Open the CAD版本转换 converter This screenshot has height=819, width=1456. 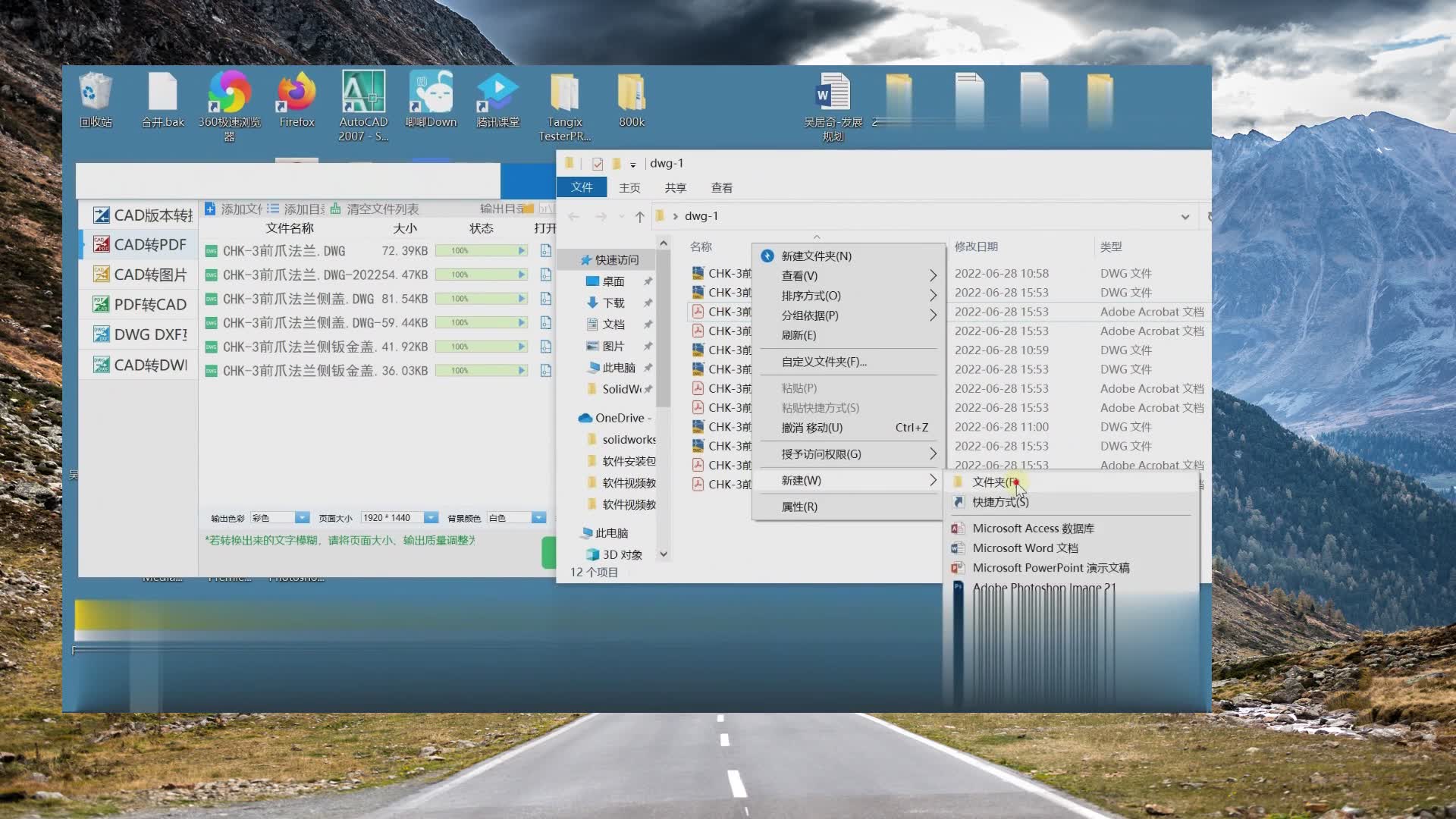pos(149,215)
